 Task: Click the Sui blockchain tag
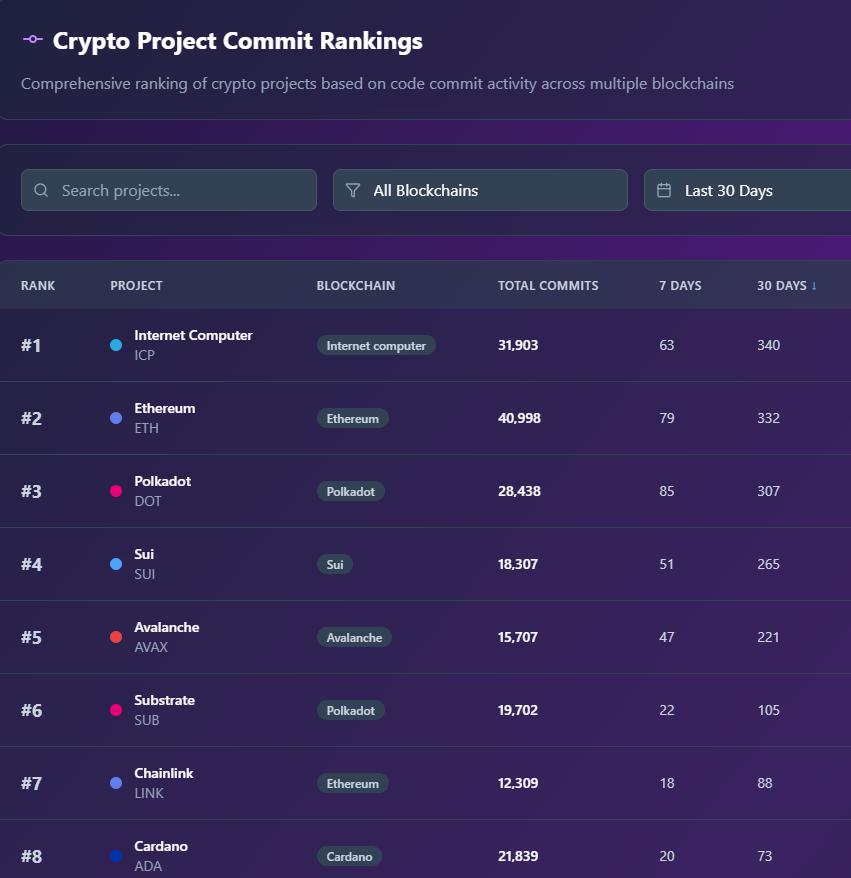[335, 564]
